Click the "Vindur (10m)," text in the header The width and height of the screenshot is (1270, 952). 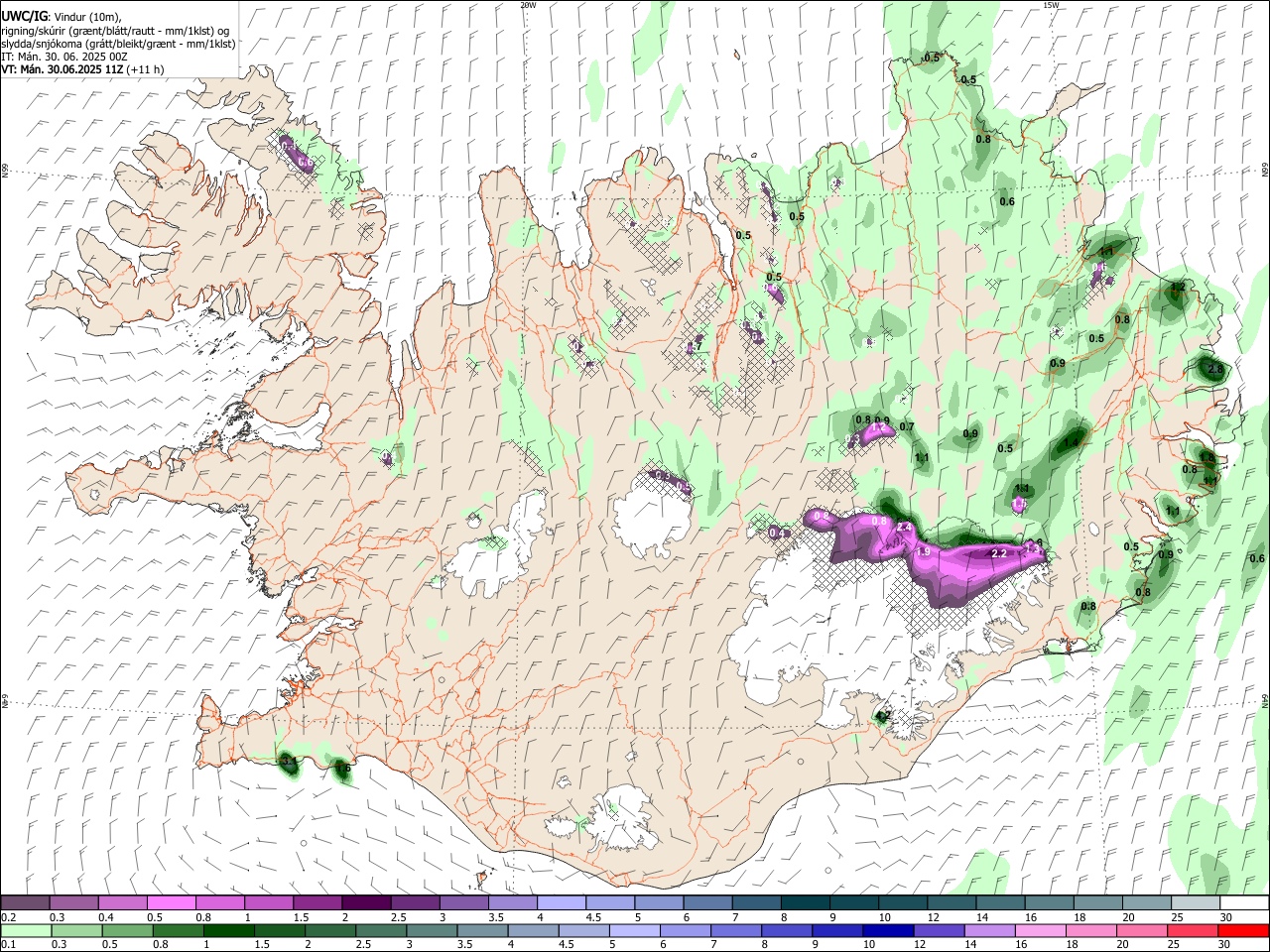pyautogui.click(x=87, y=17)
